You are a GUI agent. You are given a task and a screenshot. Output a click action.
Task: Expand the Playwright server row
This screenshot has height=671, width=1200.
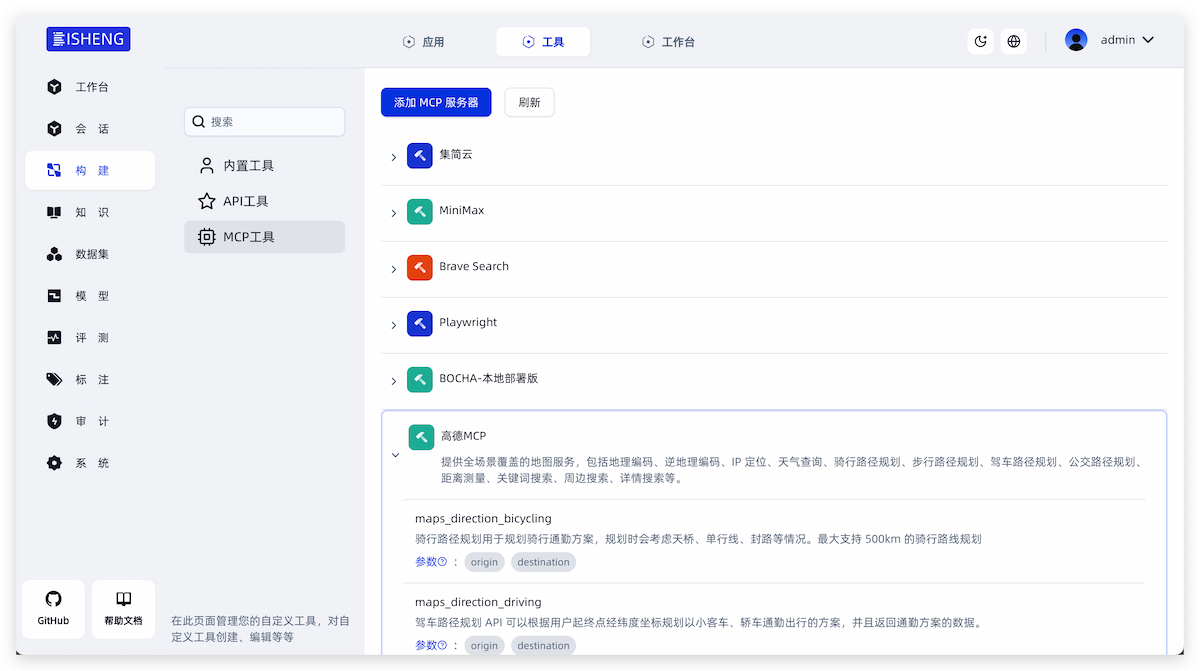pyautogui.click(x=394, y=325)
